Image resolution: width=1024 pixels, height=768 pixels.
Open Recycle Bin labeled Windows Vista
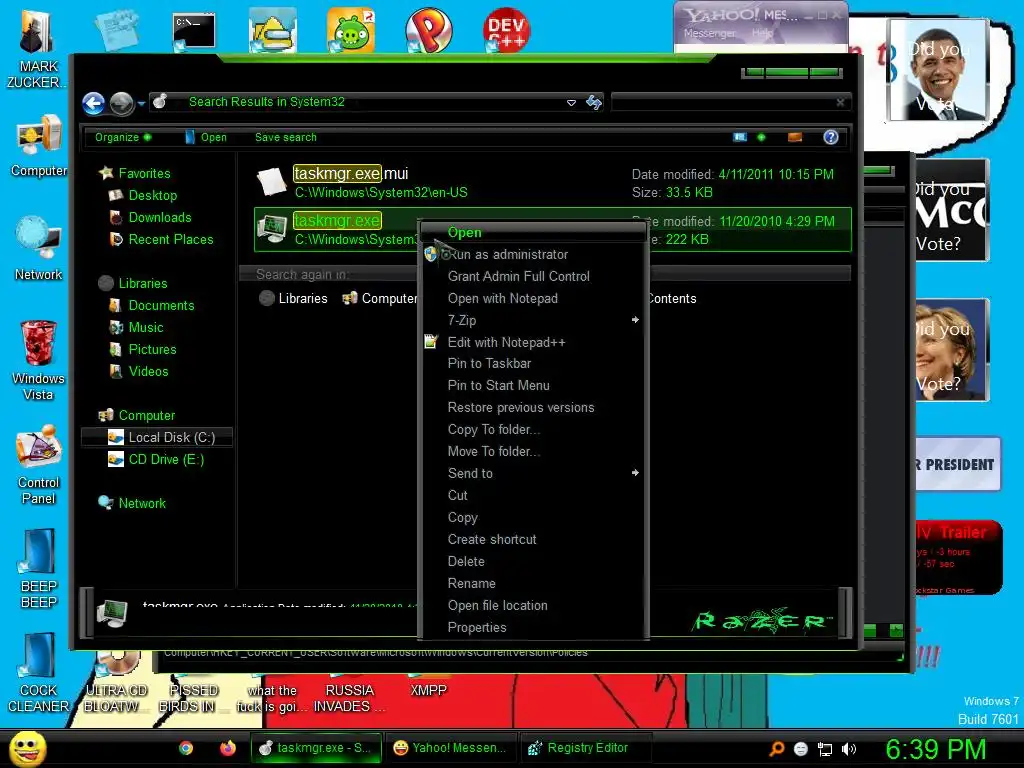point(38,360)
